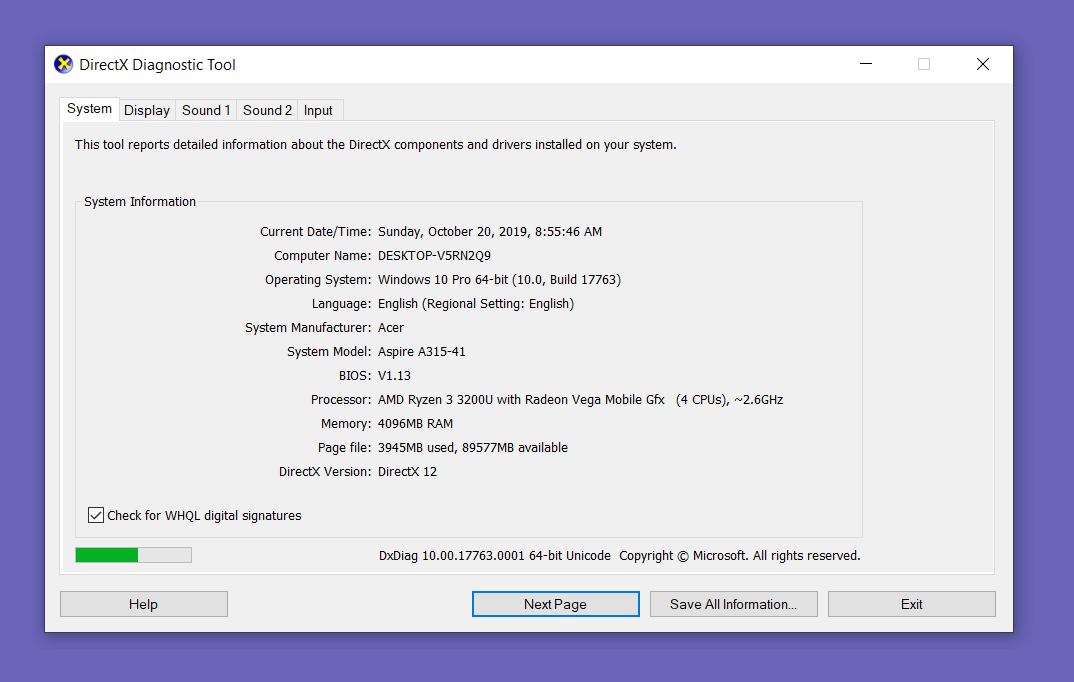Select the computer name DESKTOP-V5RN2Q9

[x=434, y=255]
